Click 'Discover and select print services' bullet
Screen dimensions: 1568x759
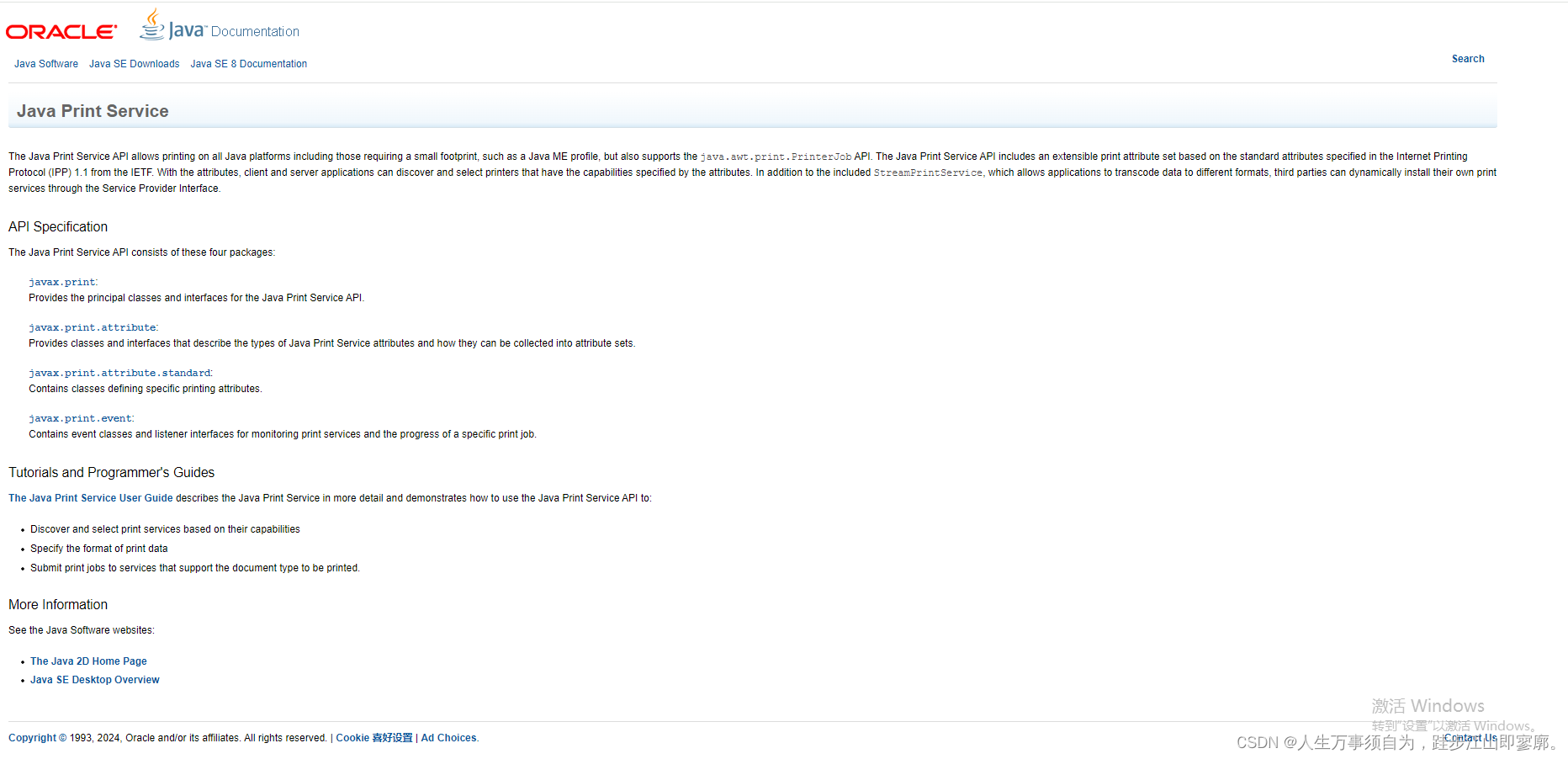coord(165,529)
